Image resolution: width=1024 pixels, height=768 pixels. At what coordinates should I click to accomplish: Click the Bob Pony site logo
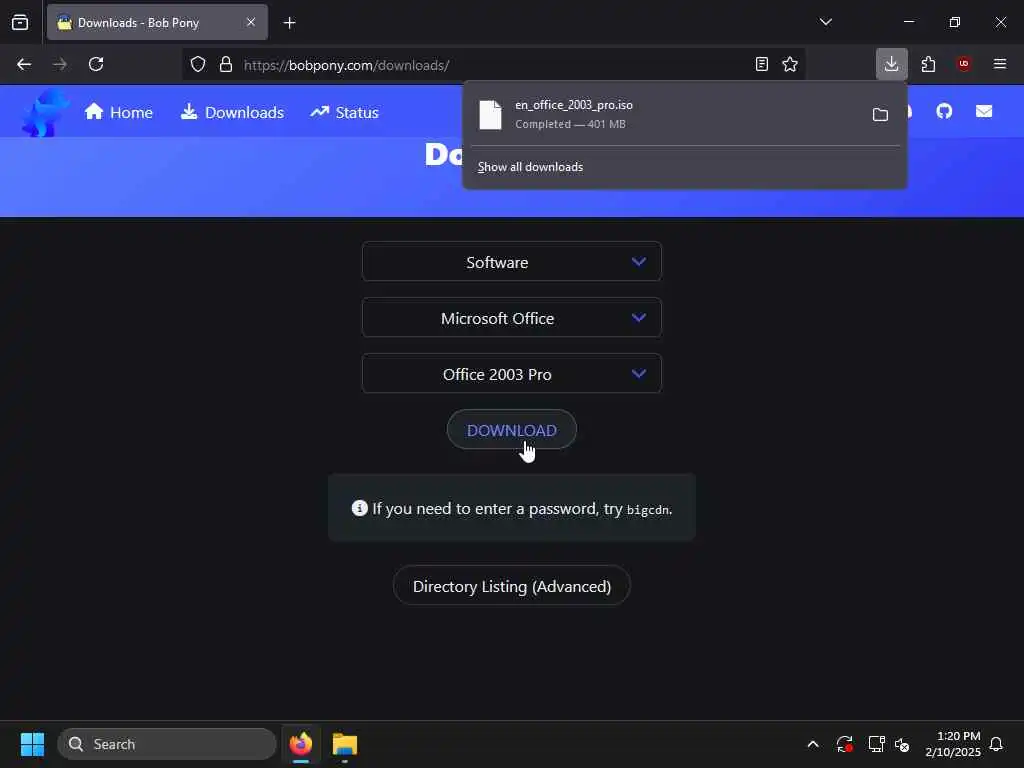(44, 112)
